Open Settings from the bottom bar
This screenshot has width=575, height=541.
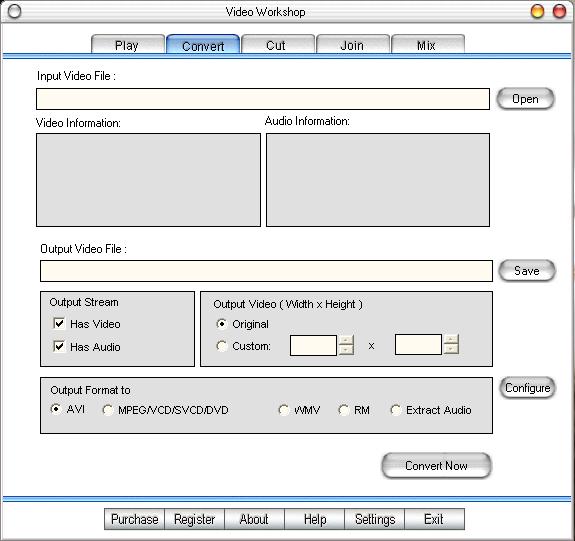(x=375, y=519)
